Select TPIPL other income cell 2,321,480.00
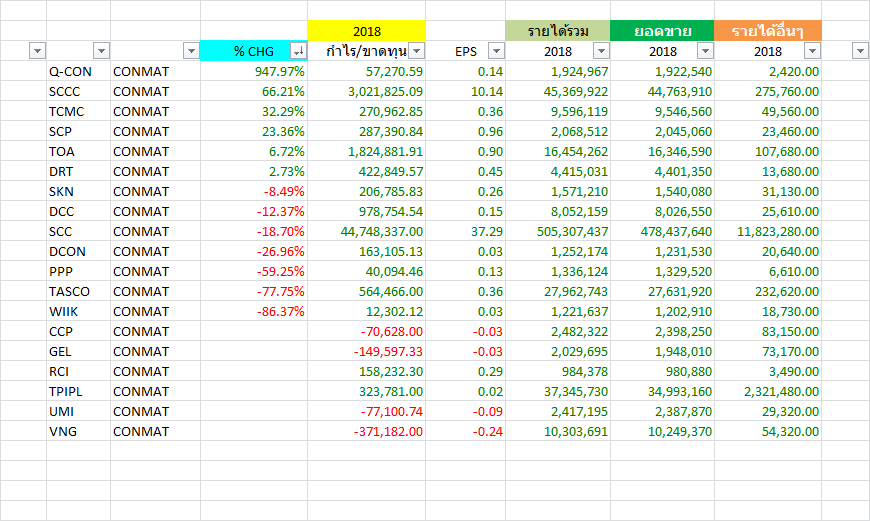 [767, 391]
